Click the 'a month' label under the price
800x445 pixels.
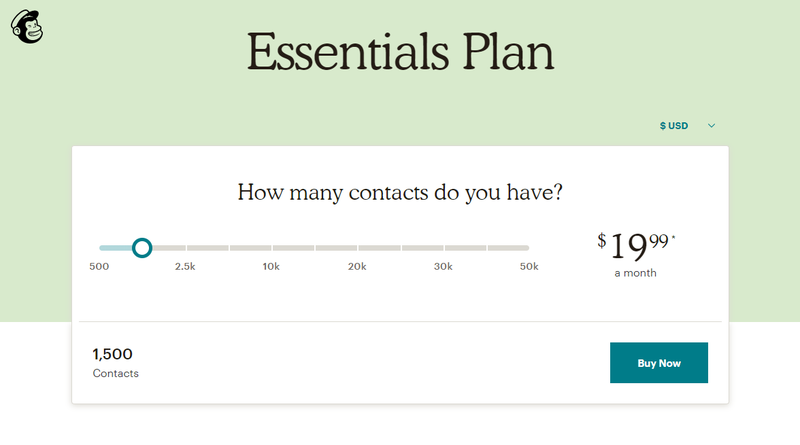[x=635, y=273]
